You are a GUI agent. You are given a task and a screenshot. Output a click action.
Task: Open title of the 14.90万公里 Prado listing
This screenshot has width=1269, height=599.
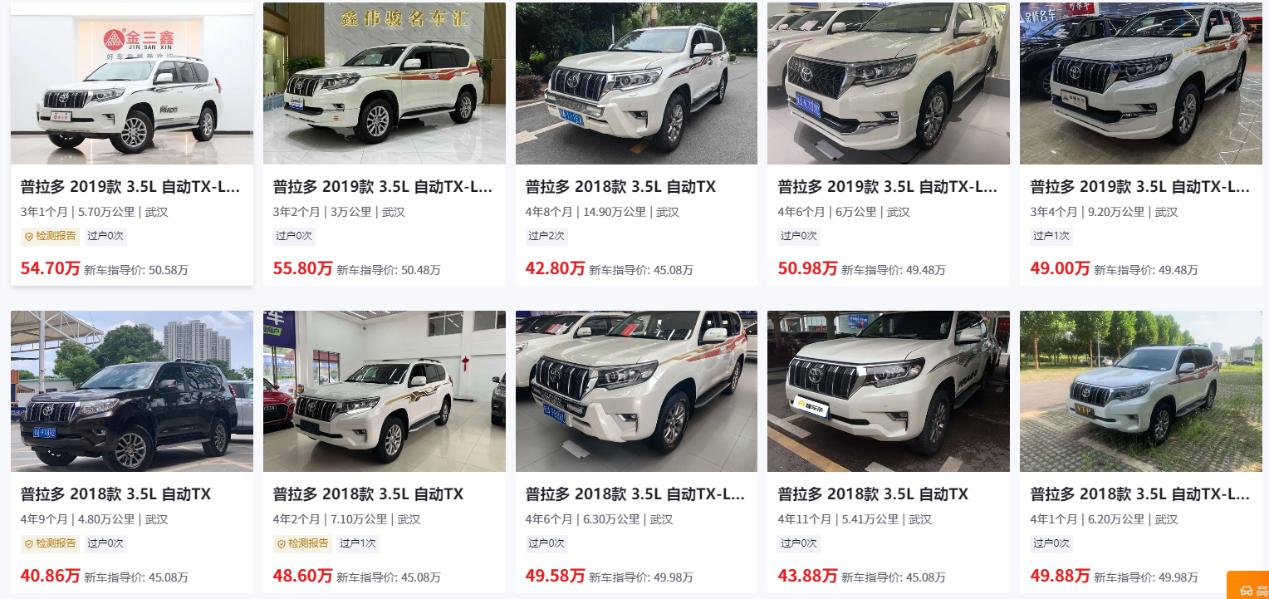coord(621,187)
